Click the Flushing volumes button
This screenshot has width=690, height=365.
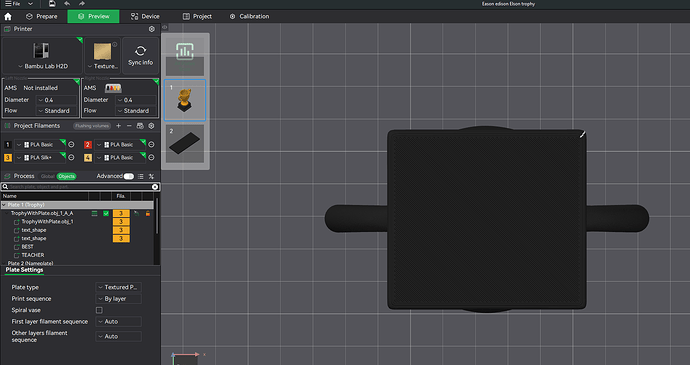coord(92,126)
